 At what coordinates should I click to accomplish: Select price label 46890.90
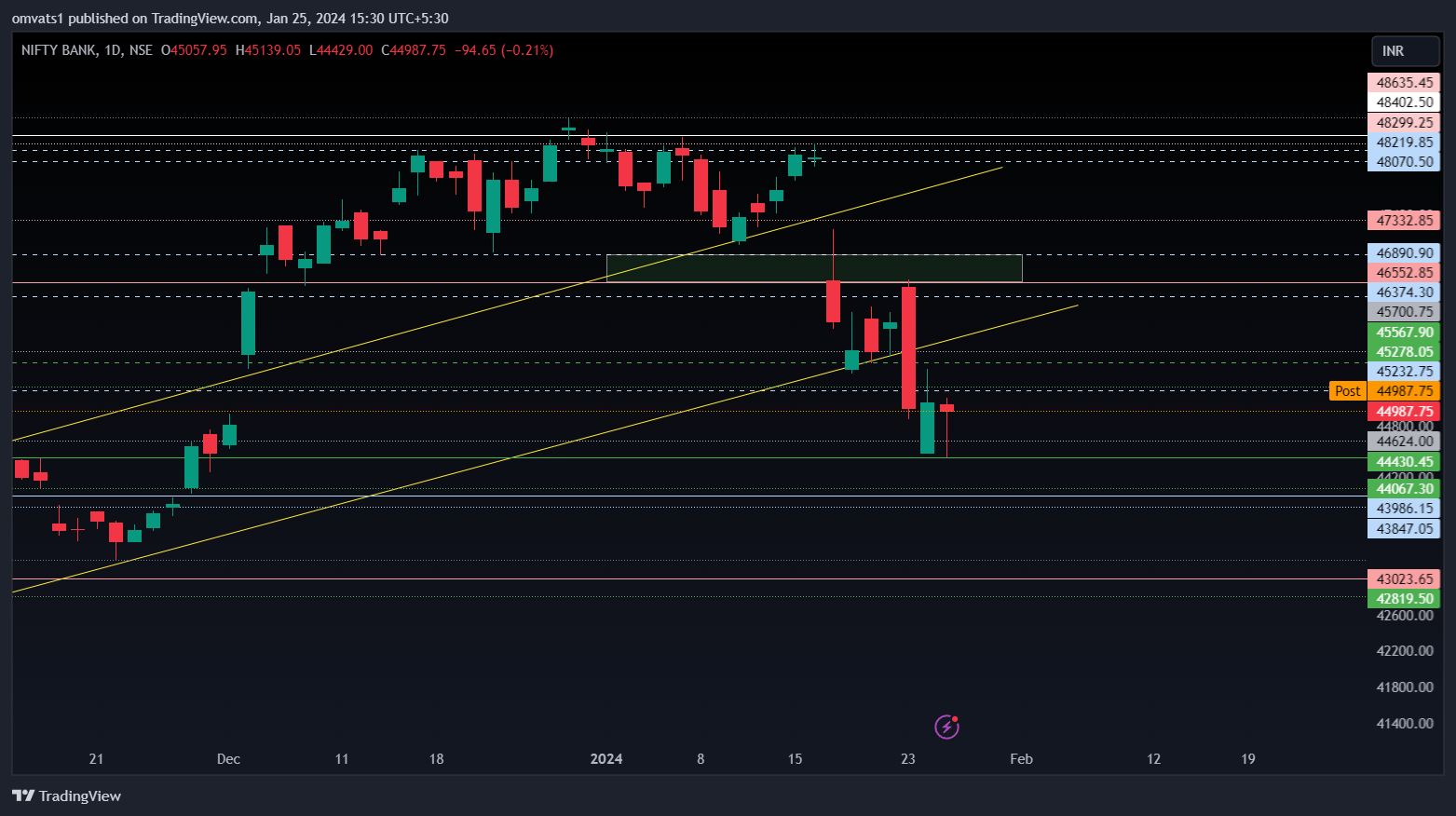(x=1404, y=253)
